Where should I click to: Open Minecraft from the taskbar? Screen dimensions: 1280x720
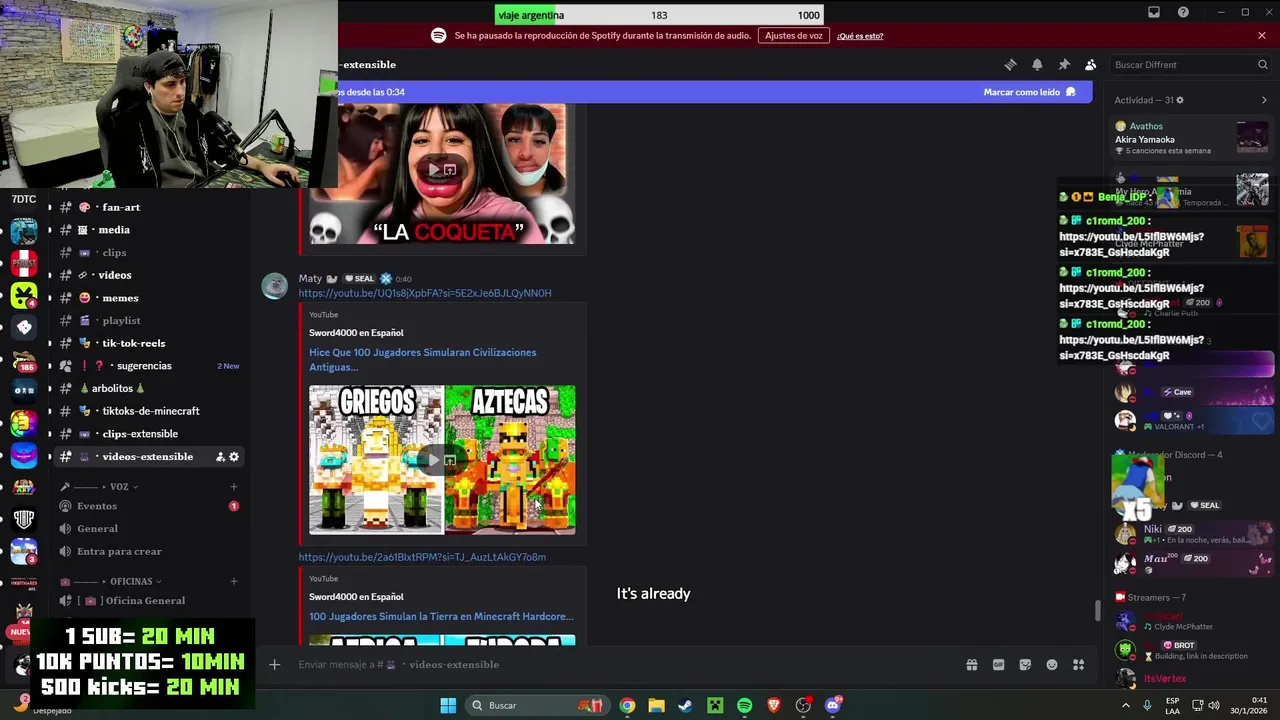point(715,705)
